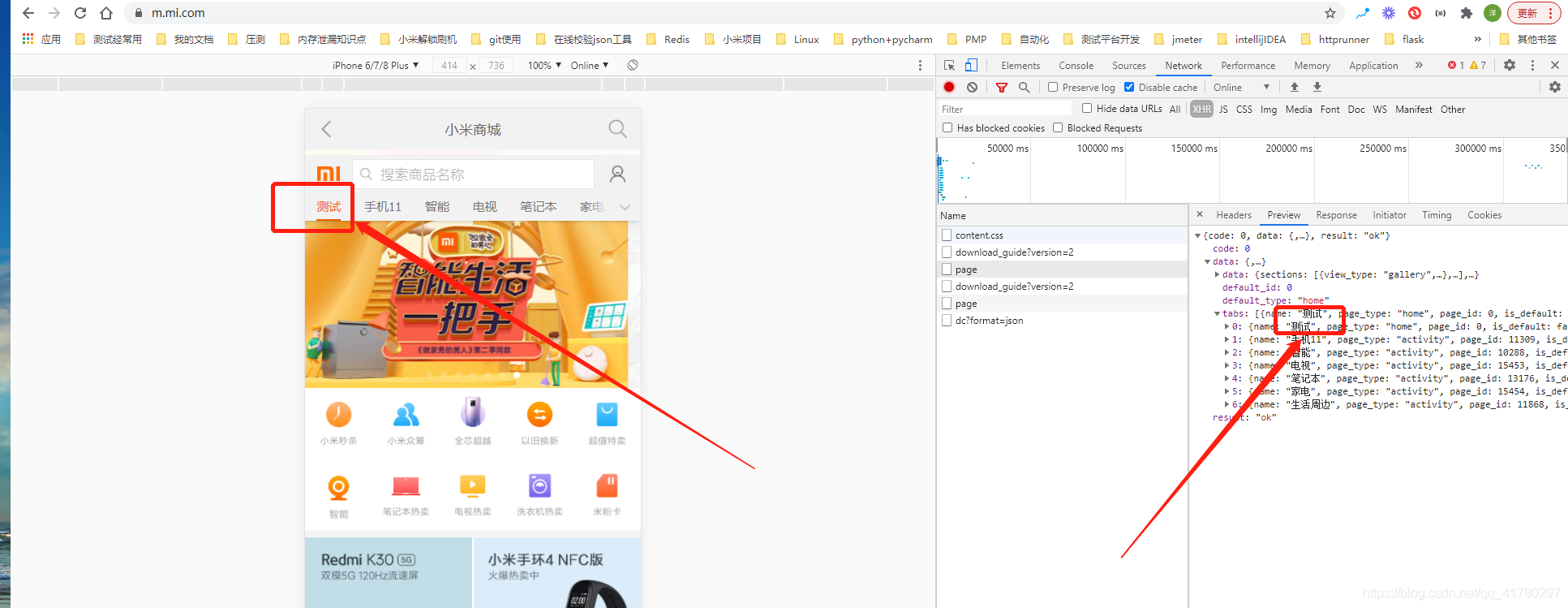The width and height of the screenshot is (1568, 608).
Task: Check Blocked Requests
Action: point(1058,127)
